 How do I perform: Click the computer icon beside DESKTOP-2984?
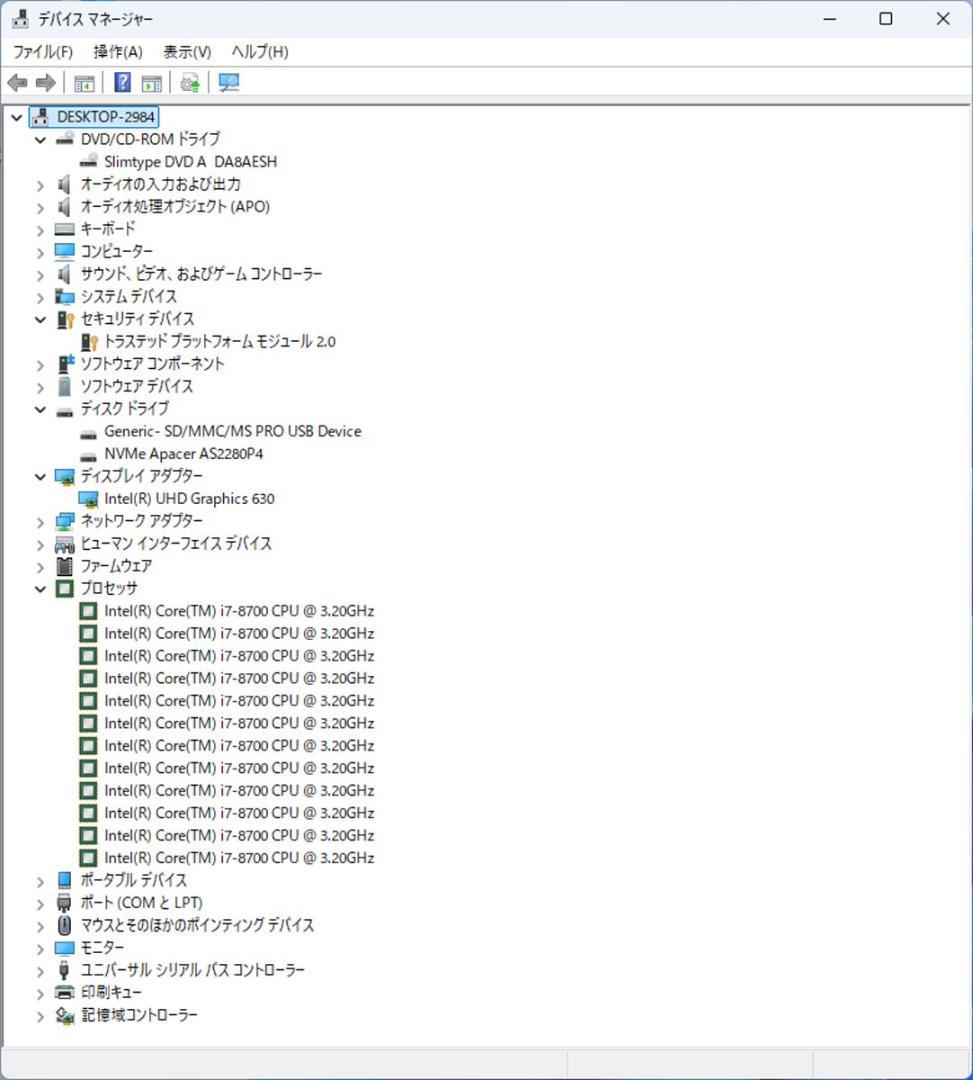[38, 116]
